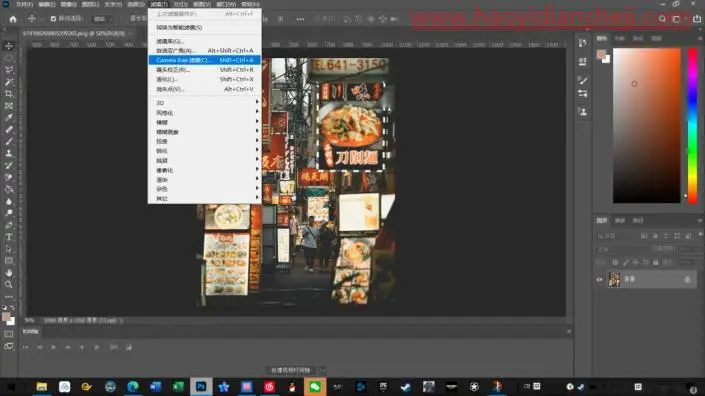Toggle the Auto-Select checkbox
705x396 pixels.
[54, 19]
